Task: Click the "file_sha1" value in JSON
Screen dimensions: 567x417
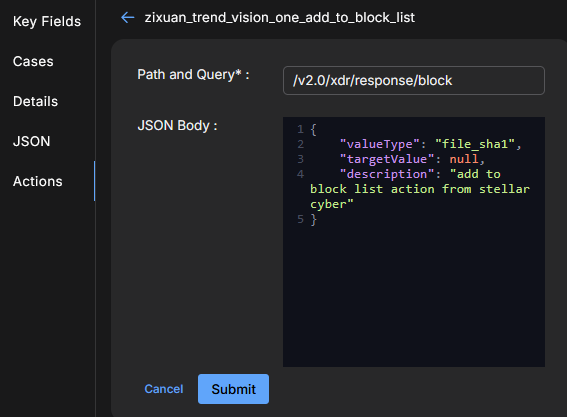Action: click(475, 144)
